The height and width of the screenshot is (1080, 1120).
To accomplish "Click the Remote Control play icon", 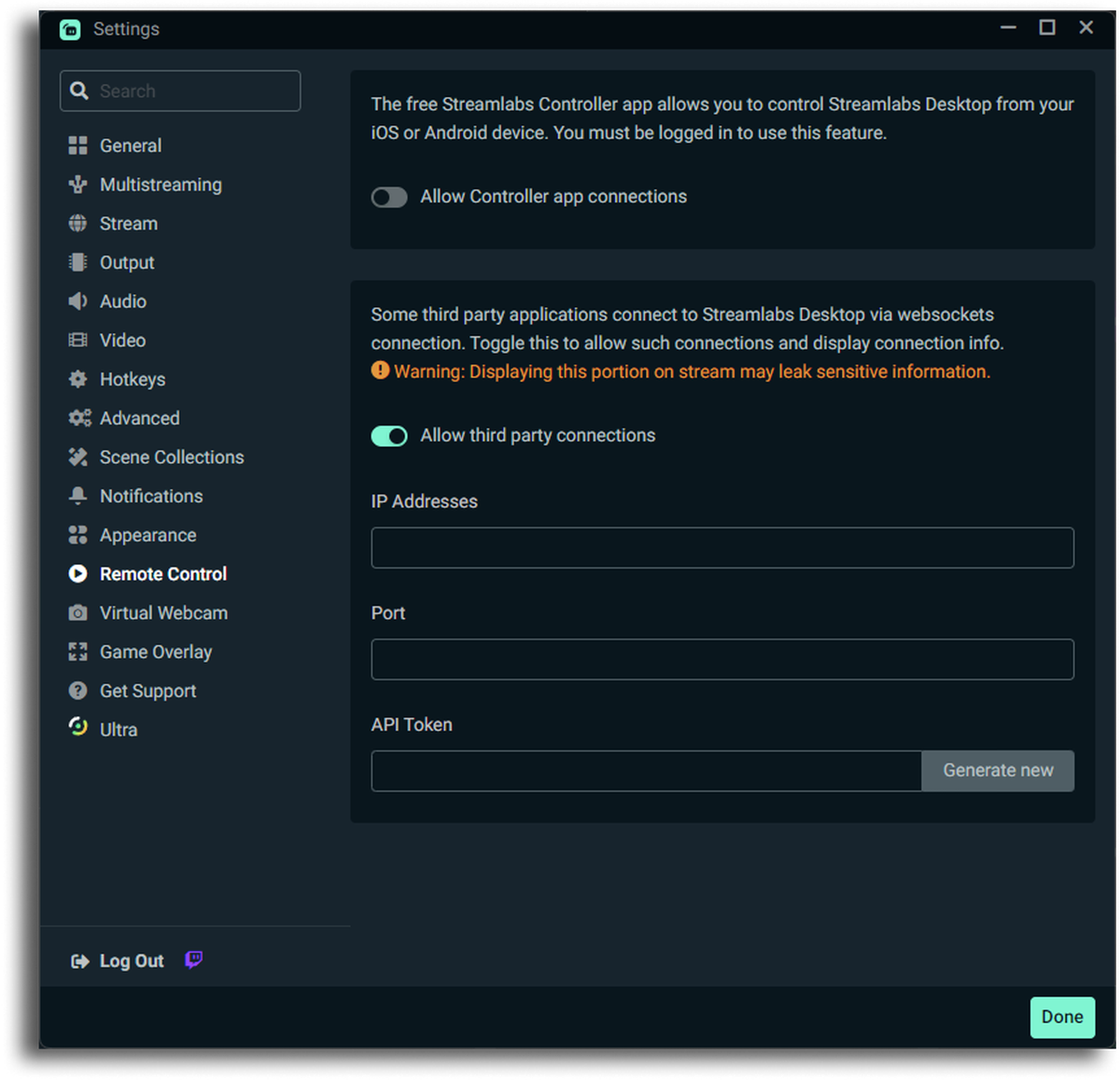I will tap(77, 574).
